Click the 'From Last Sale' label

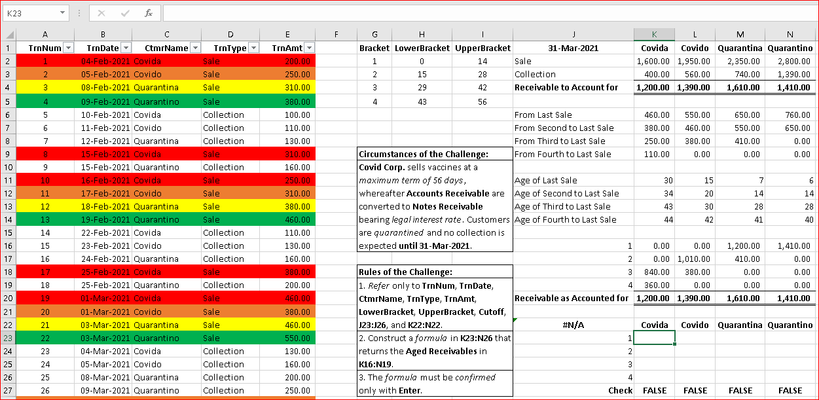point(543,114)
